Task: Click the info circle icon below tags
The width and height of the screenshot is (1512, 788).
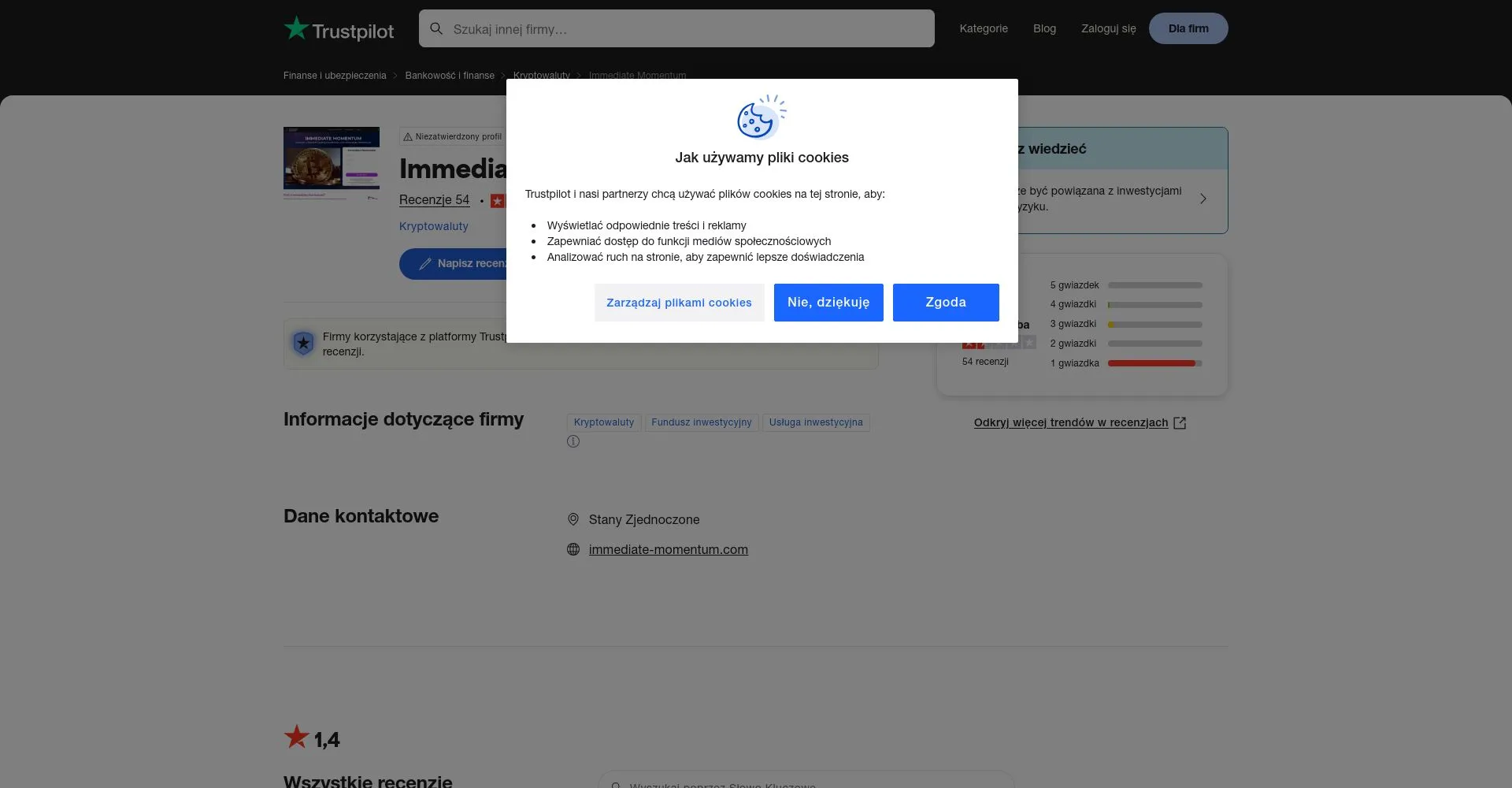Action: (573, 441)
